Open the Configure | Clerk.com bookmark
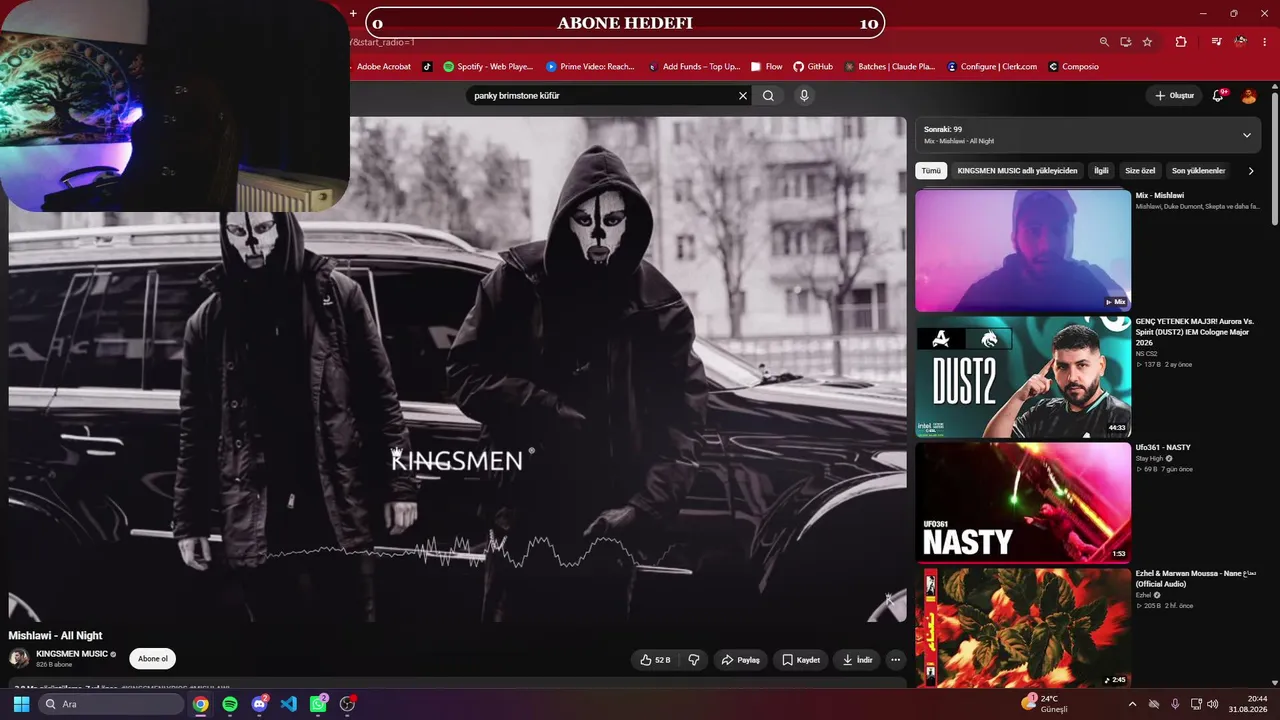Image resolution: width=1280 pixels, height=720 pixels. [x=992, y=67]
